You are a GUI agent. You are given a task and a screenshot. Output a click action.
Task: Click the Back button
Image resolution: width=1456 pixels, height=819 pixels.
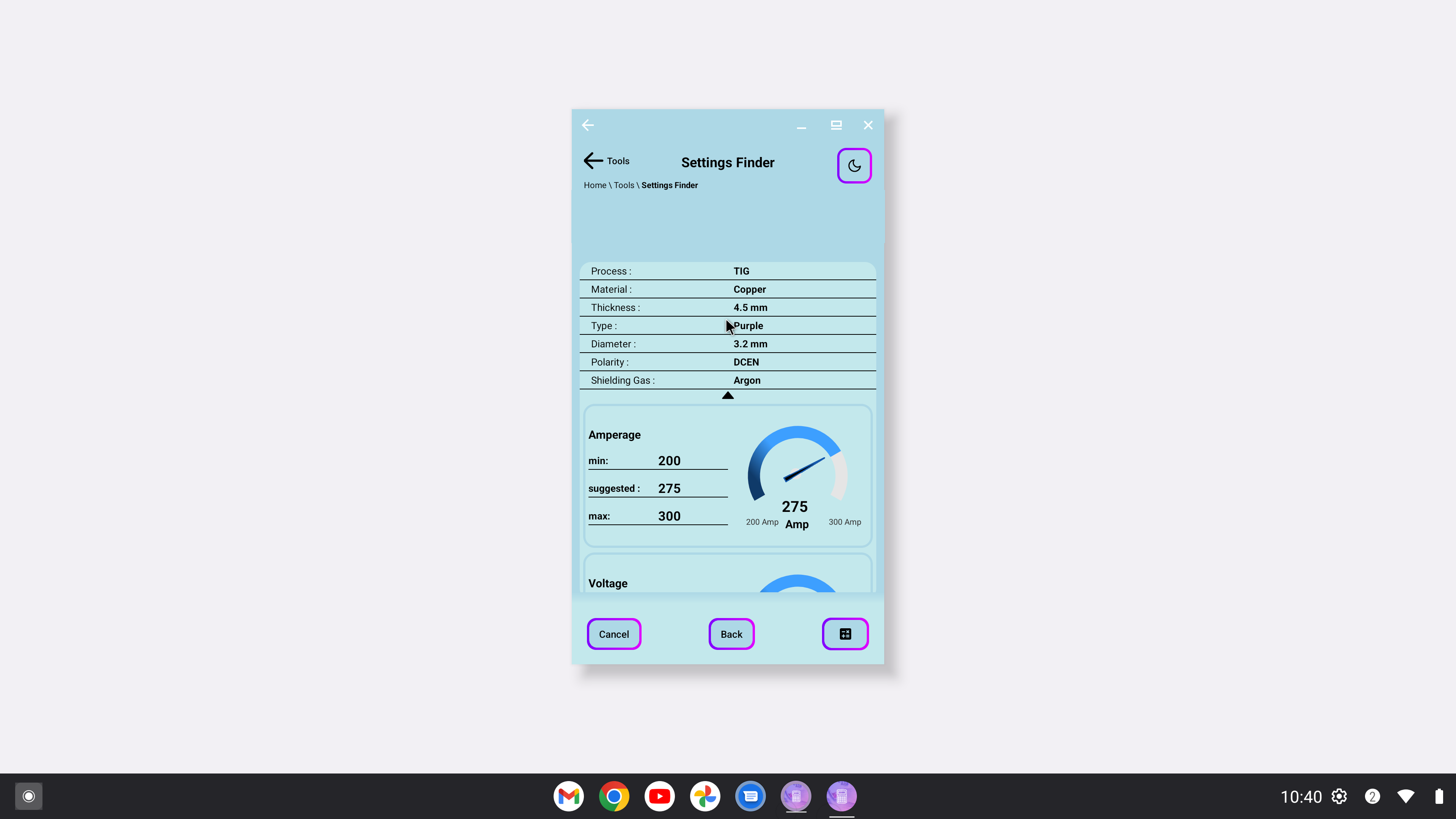tap(731, 634)
